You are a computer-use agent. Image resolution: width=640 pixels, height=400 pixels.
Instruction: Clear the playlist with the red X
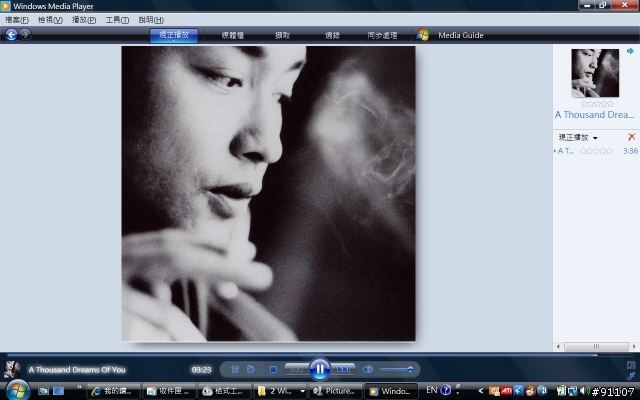pos(631,137)
